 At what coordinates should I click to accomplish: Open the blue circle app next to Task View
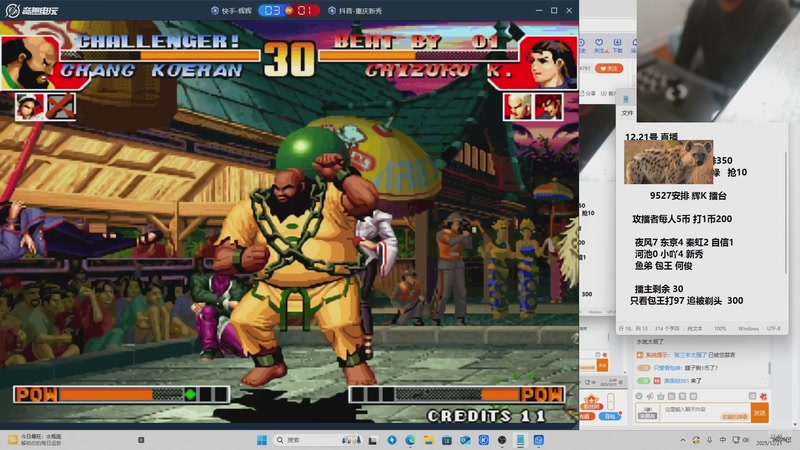coord(392,440)
